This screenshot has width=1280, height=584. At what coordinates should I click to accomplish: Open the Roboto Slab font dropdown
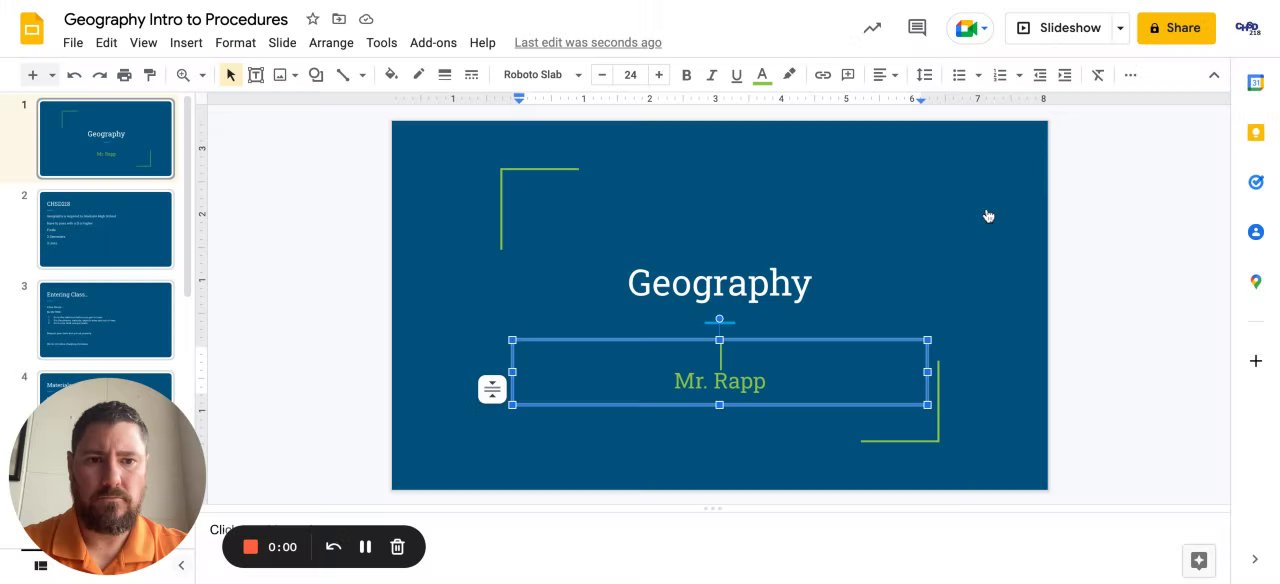(542, 75)
